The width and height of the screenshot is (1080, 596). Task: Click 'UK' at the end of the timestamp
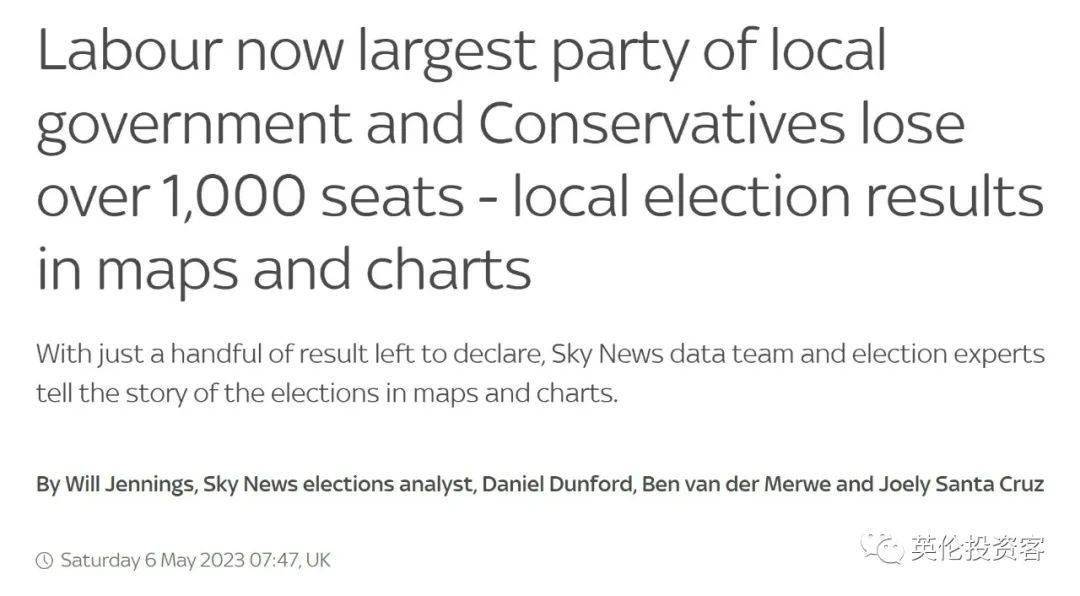(318, 560)
